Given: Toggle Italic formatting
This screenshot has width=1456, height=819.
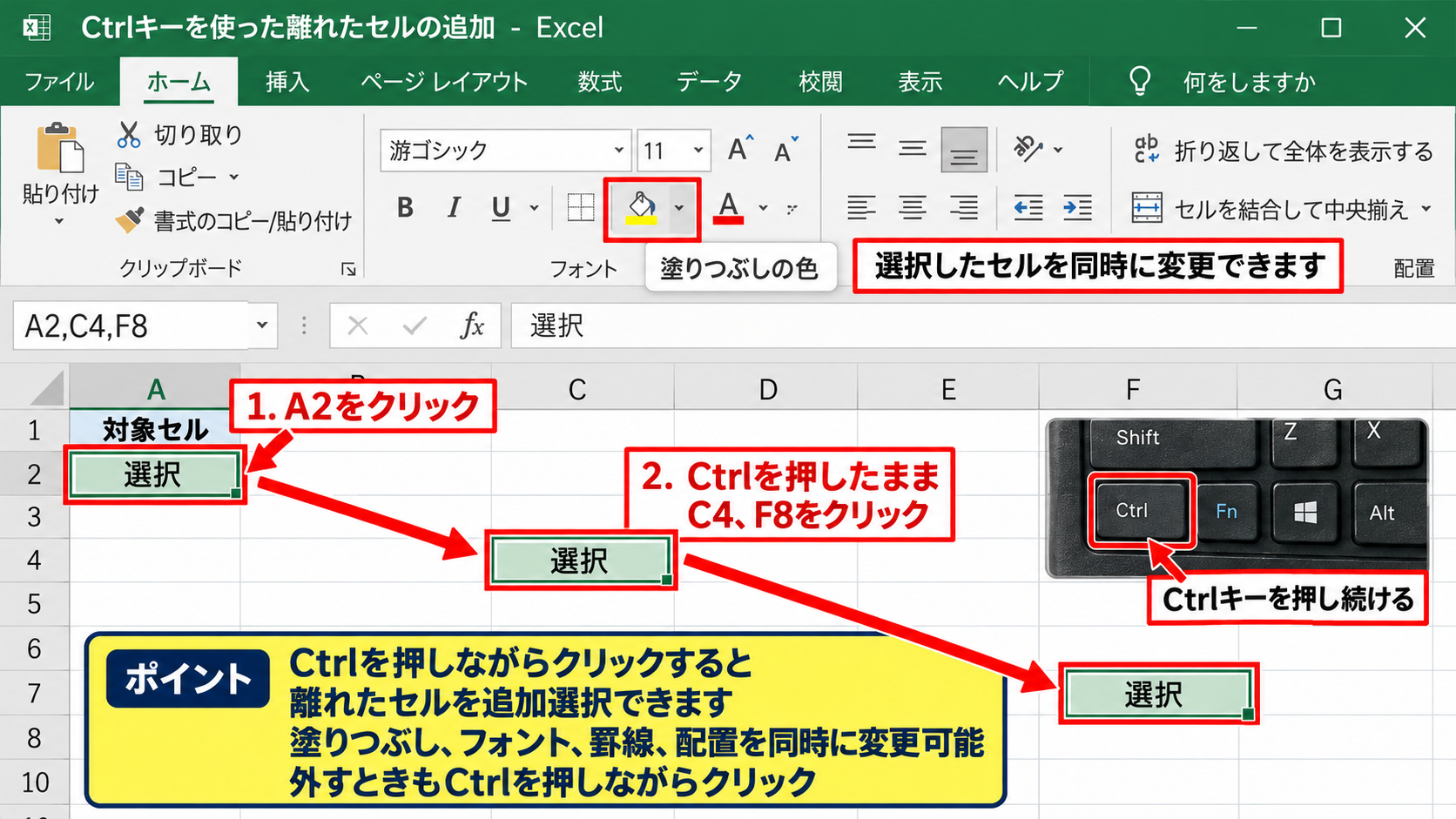Looking at the screenshot, I should pyautogui.click(x=454, y=208).
